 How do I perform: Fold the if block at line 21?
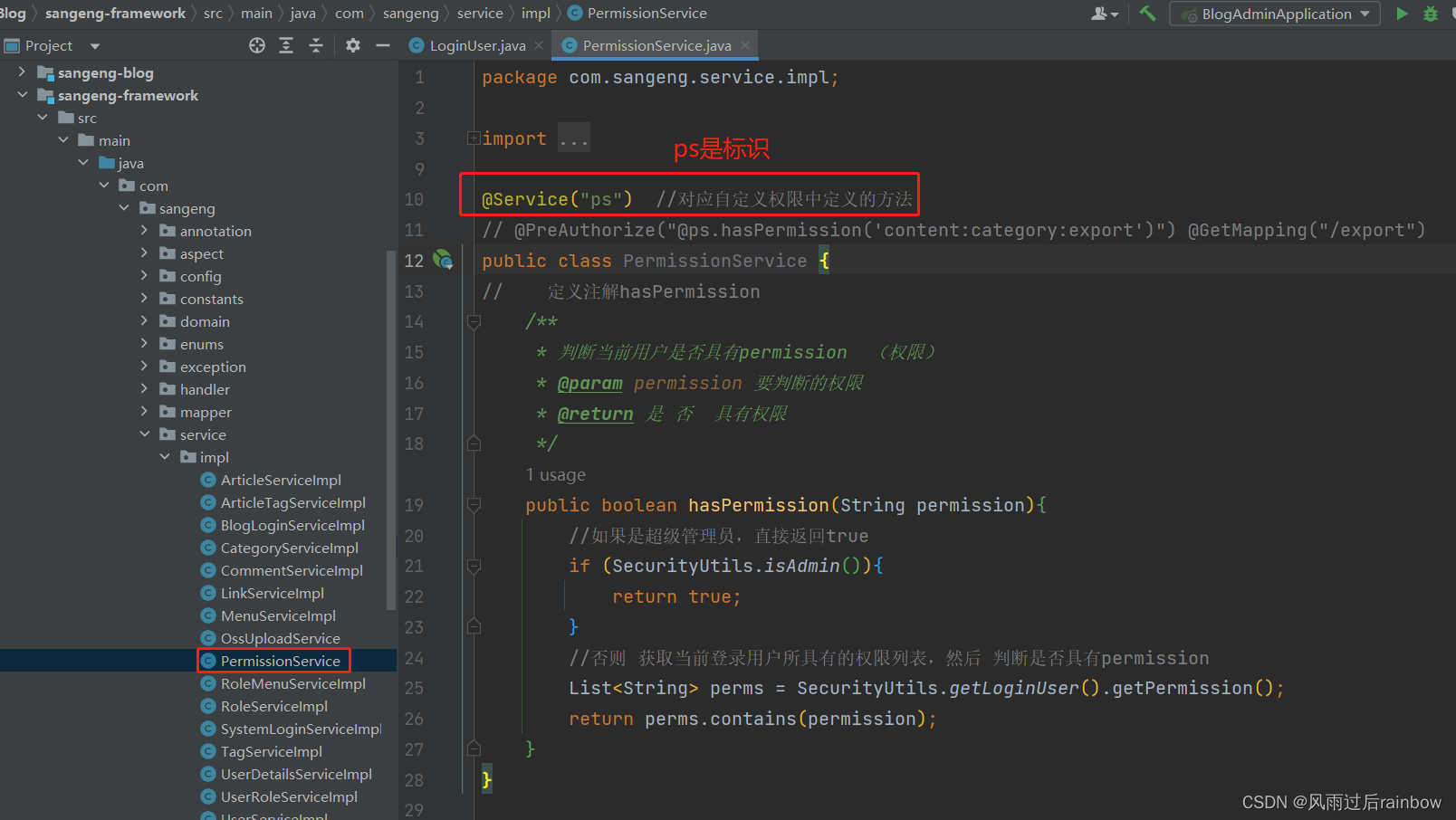(474, 566)
